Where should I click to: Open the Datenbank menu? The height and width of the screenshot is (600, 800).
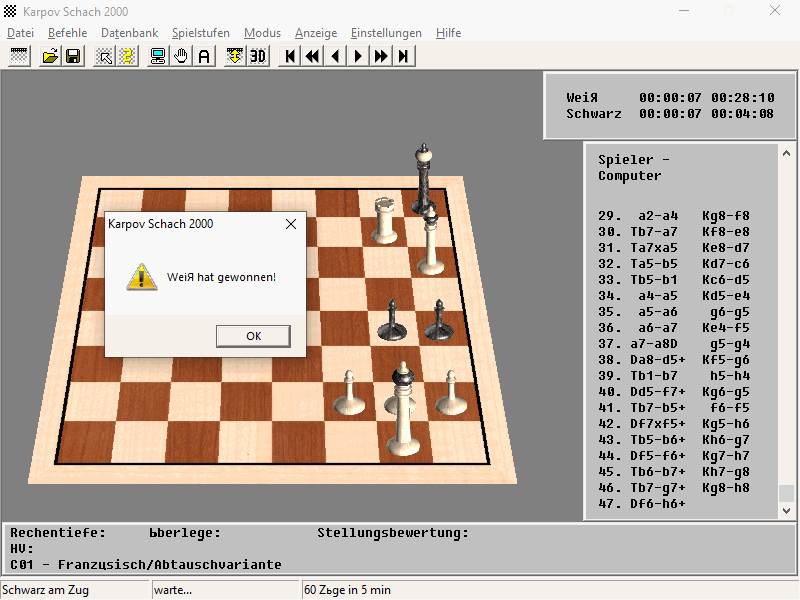pos(130,33)
